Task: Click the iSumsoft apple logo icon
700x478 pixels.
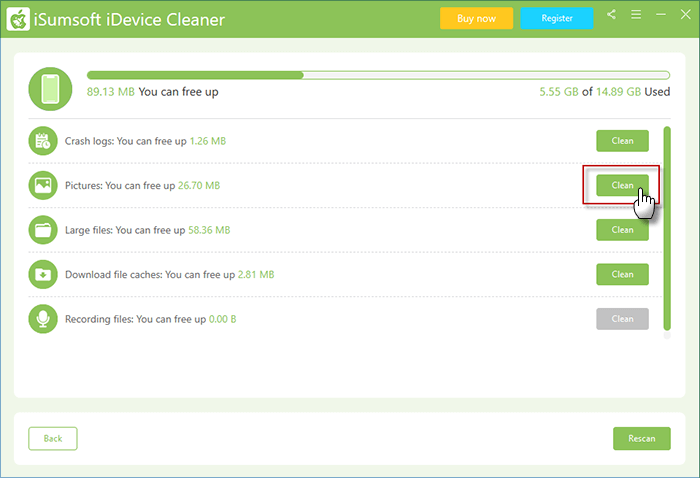Action: (x=18, y=19)
